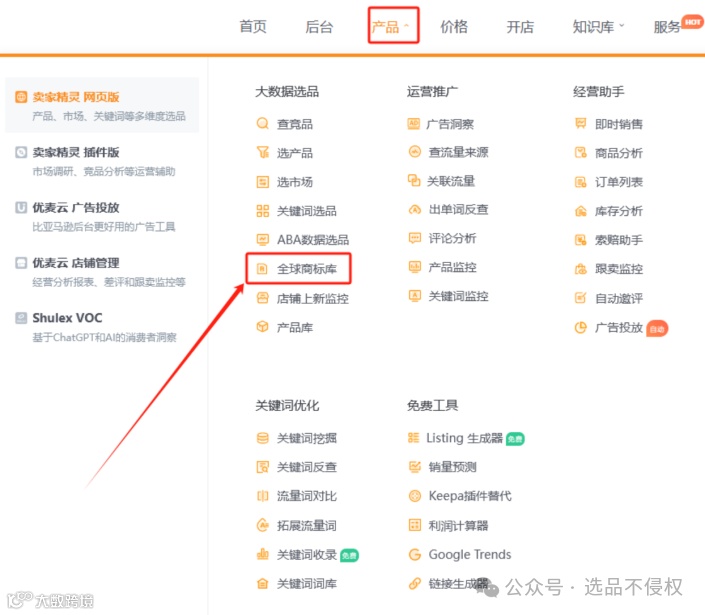Click the 选市场 icon
The height and width of the screenshot is (615, 705).
[x=263, y=182]
